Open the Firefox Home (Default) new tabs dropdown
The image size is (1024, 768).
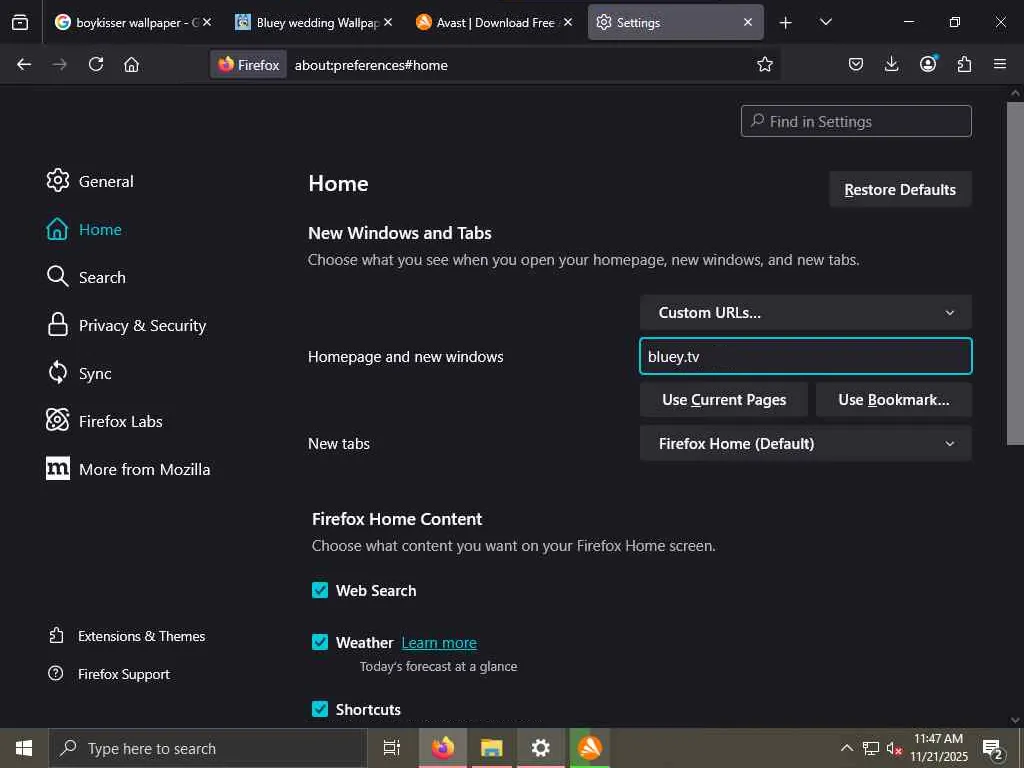(805, 443)
